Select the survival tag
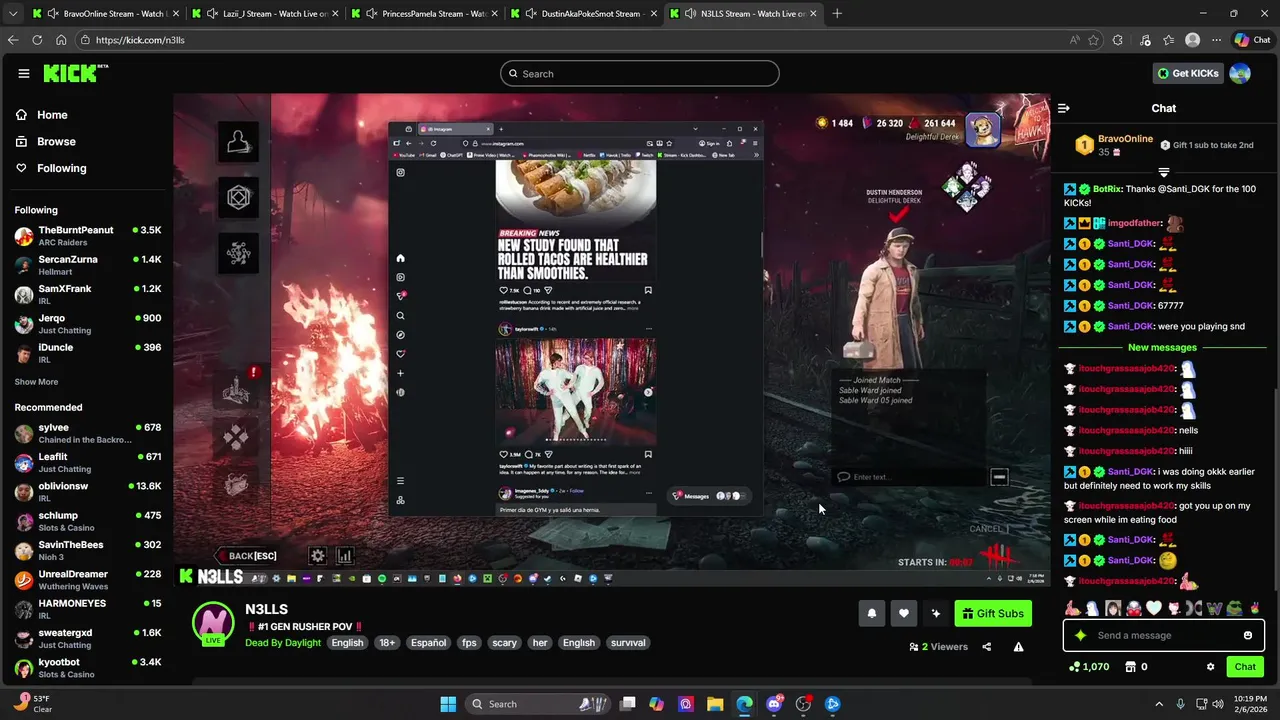 point(628,643)
